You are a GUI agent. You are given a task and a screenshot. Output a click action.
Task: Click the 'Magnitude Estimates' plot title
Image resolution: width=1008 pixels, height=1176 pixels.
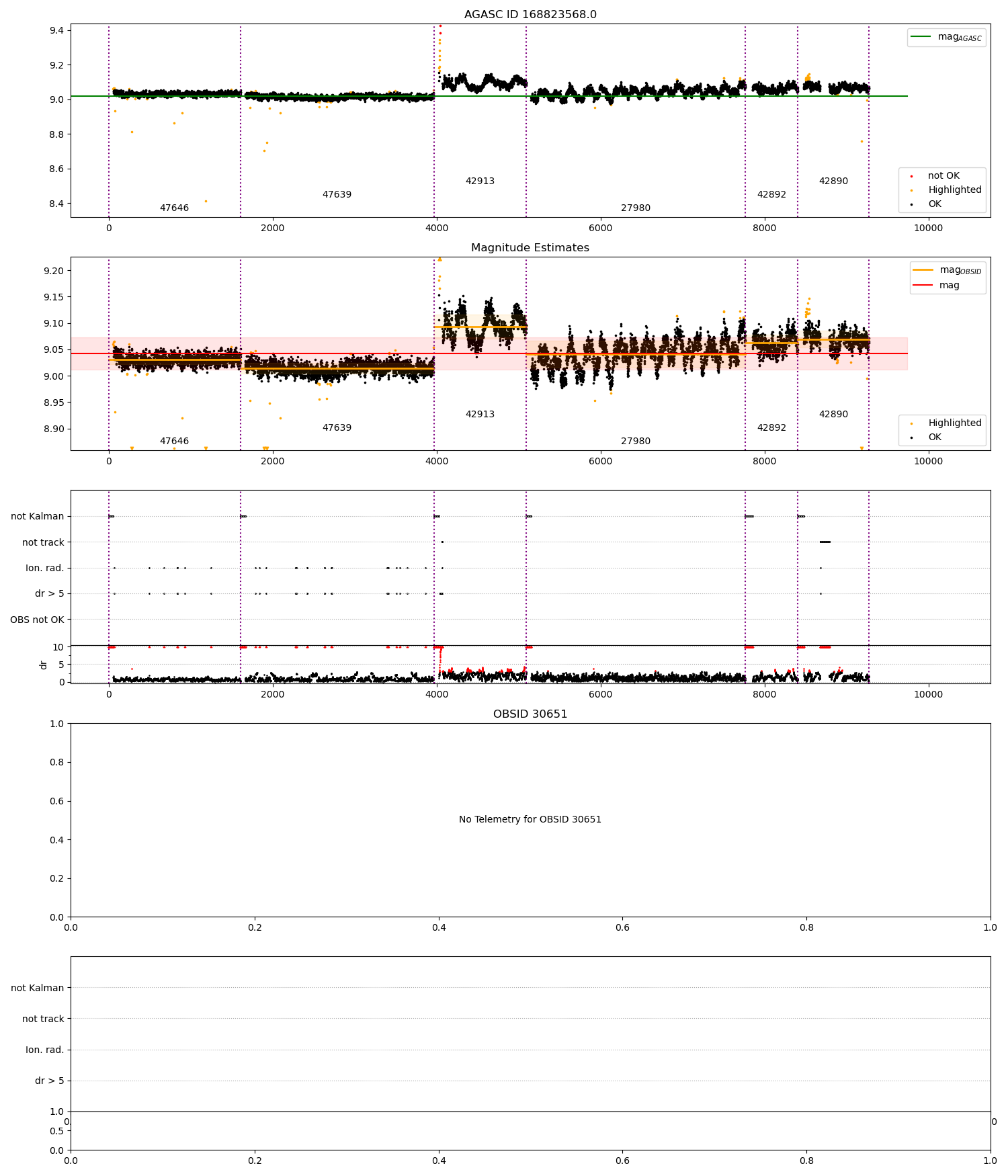pos(530,248)
